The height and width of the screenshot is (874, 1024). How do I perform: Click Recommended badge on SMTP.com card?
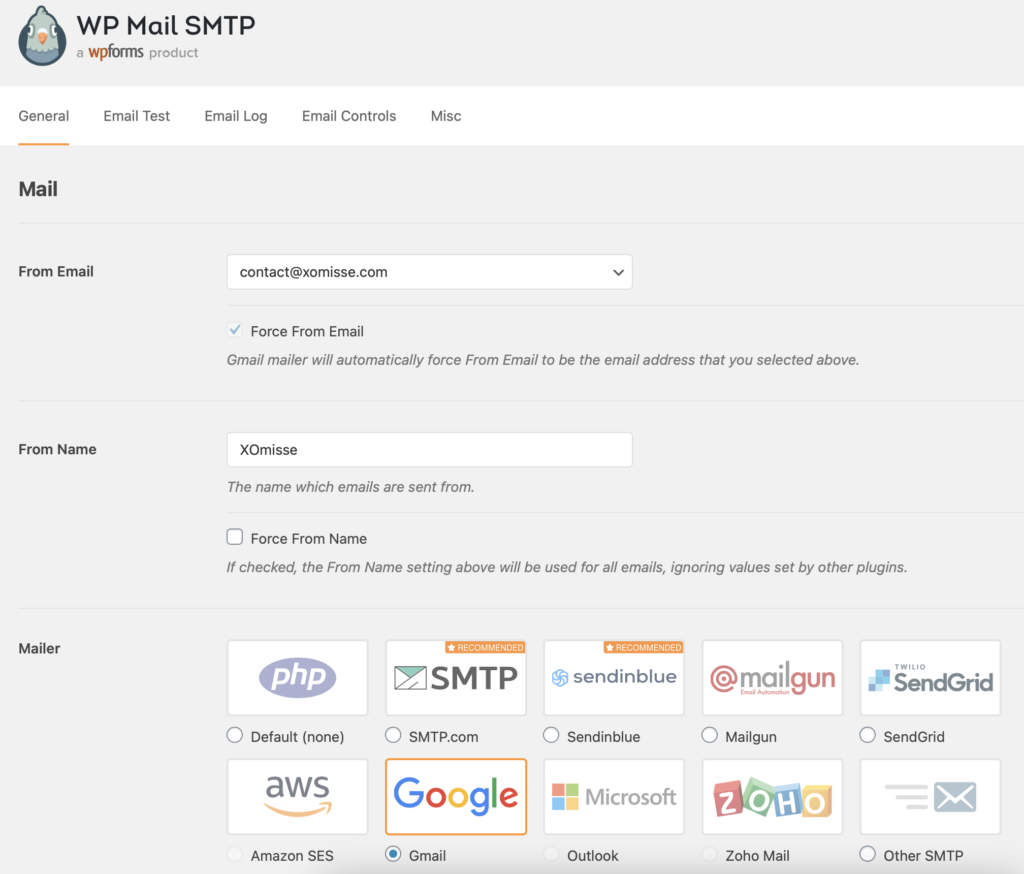point(485,647)
